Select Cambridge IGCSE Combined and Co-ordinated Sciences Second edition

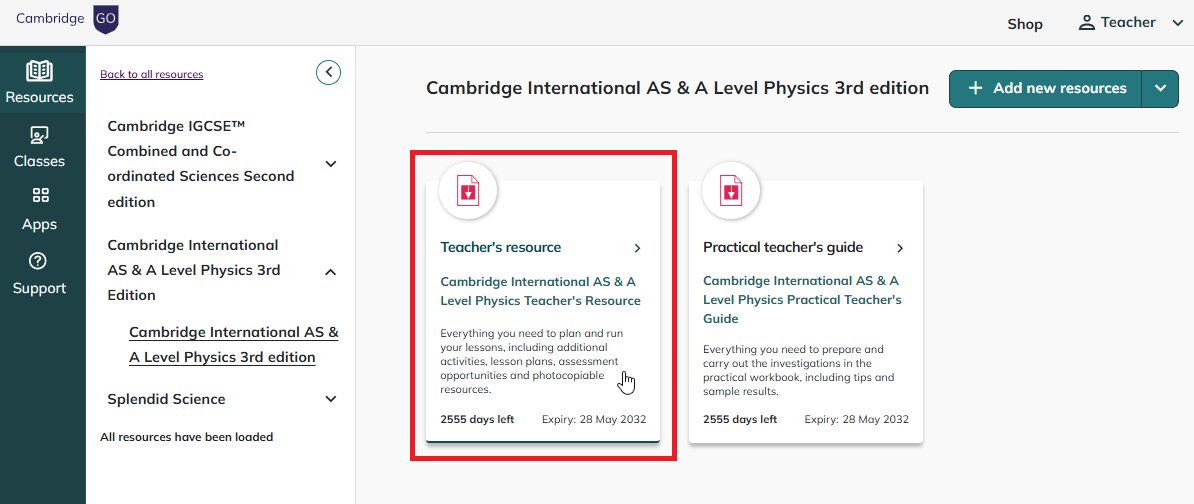201,164
